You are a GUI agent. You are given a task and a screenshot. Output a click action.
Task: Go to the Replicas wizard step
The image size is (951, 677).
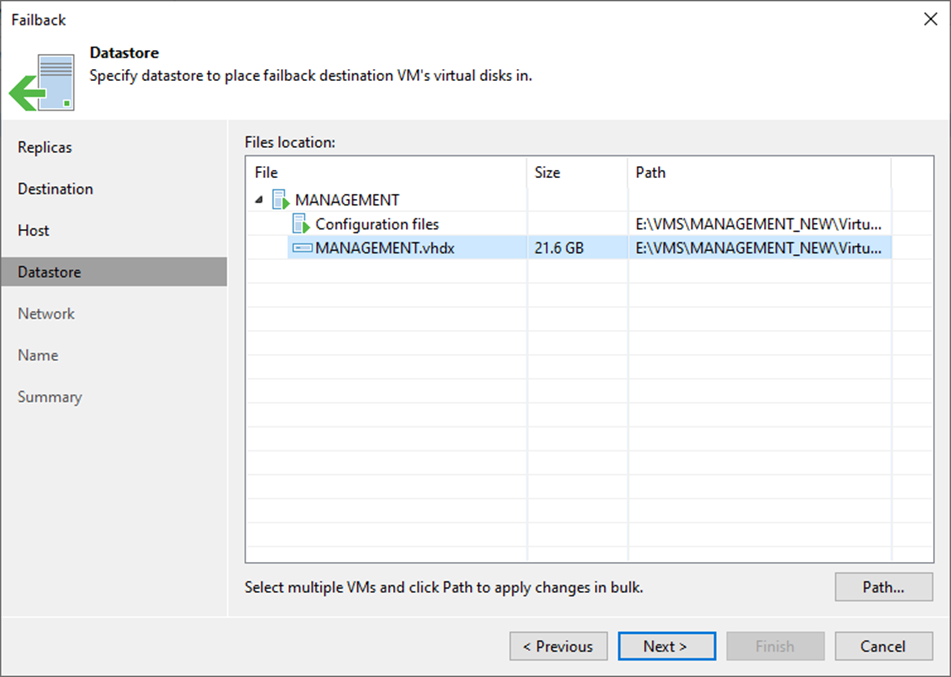click(x=45, y=147)
